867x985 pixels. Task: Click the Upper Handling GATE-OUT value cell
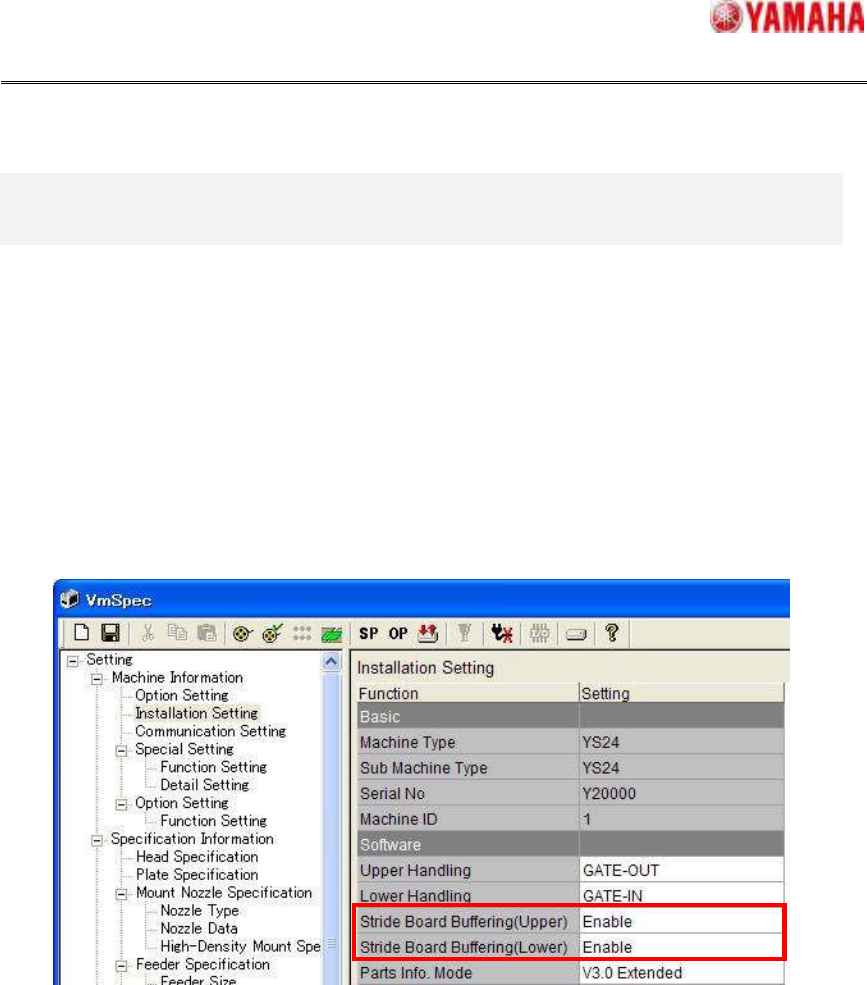tap(682, 870)
